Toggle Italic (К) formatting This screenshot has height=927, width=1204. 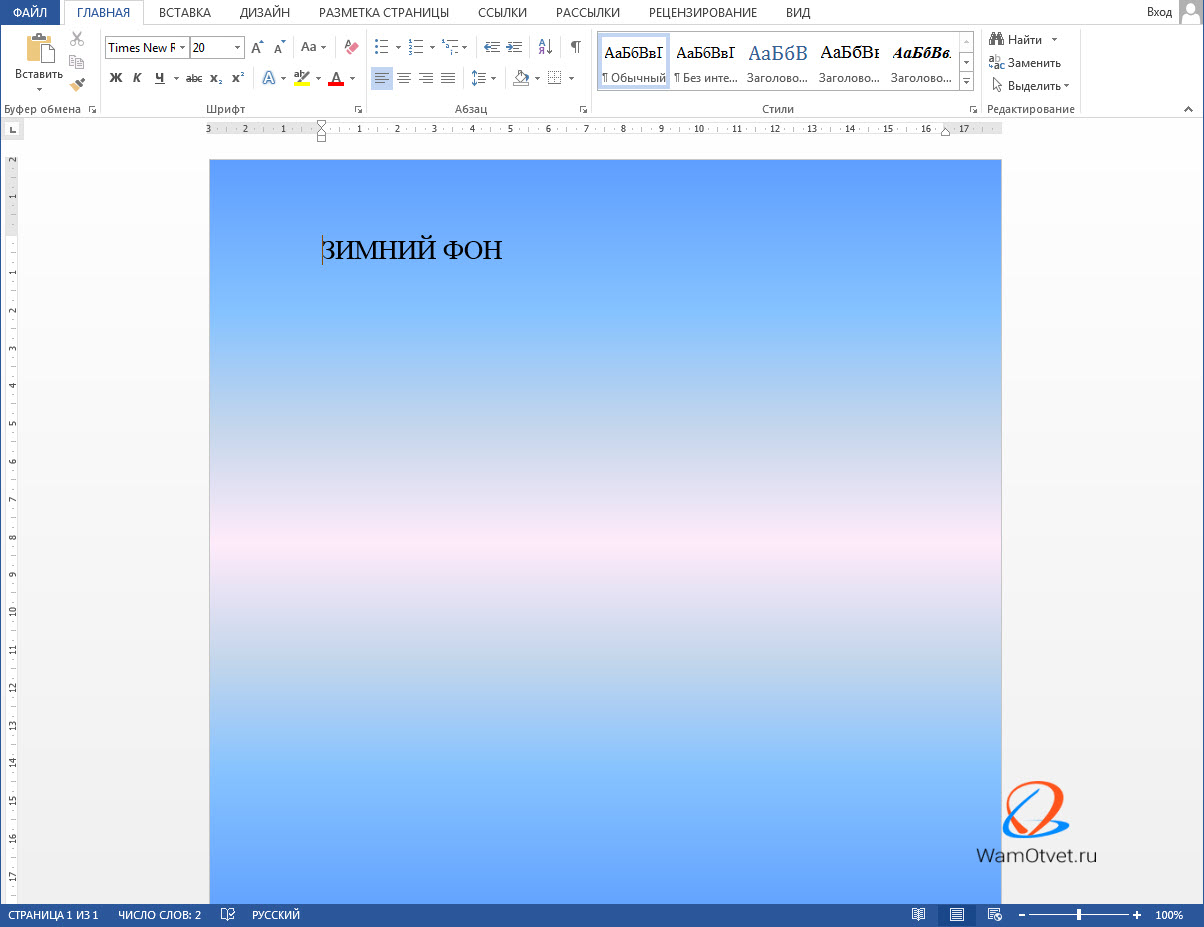tap(137, 78)
